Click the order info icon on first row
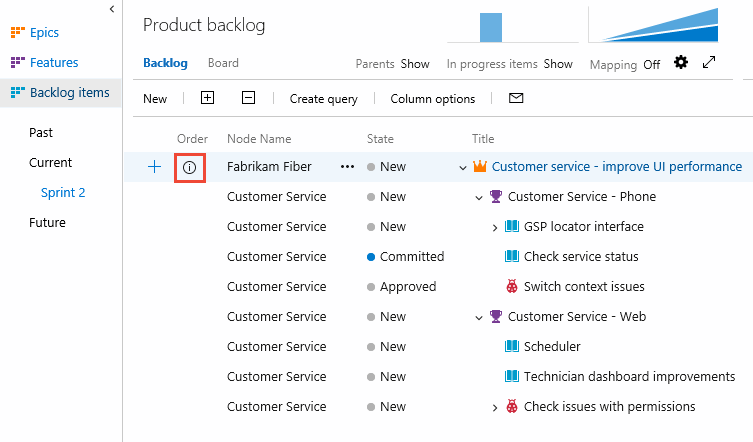The width and height of the screenshot is (753, 442). click(x=190, y=167)
